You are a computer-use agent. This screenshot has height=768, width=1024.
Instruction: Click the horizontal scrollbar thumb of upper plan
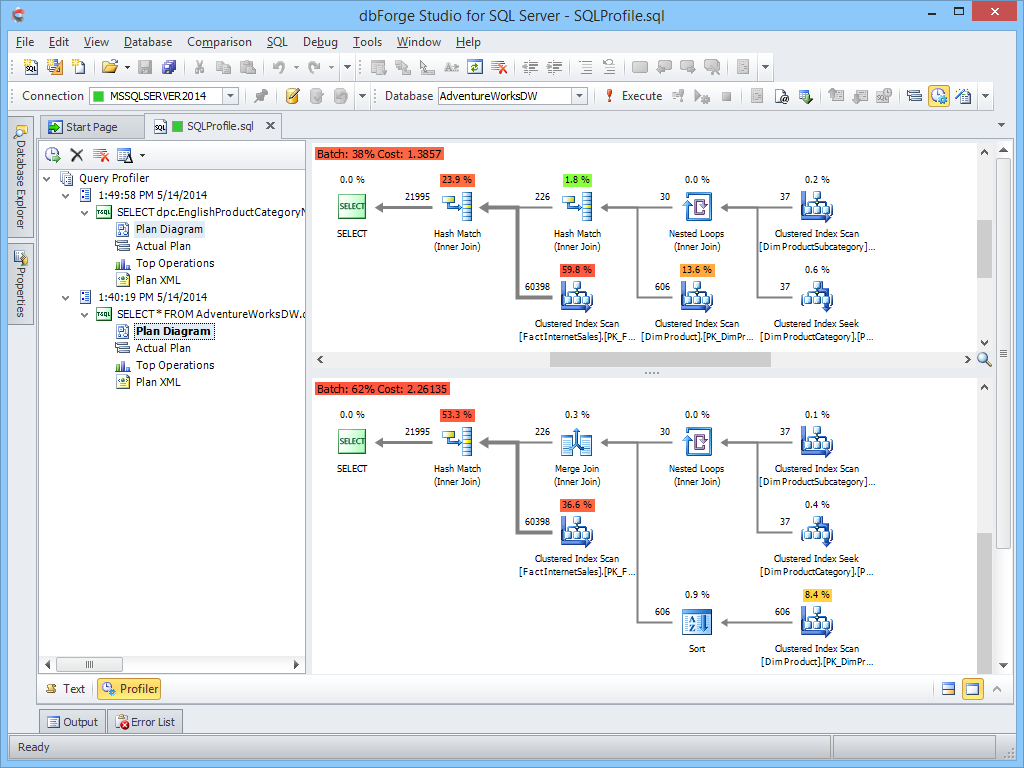(x=660, y=359)
